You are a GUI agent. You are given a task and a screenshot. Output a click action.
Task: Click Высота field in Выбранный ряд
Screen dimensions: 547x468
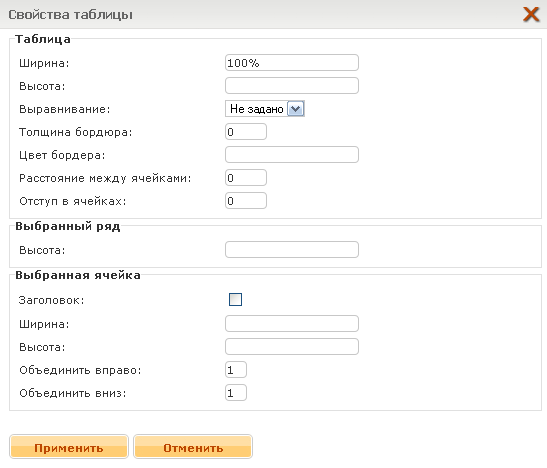tap(292, 250)
